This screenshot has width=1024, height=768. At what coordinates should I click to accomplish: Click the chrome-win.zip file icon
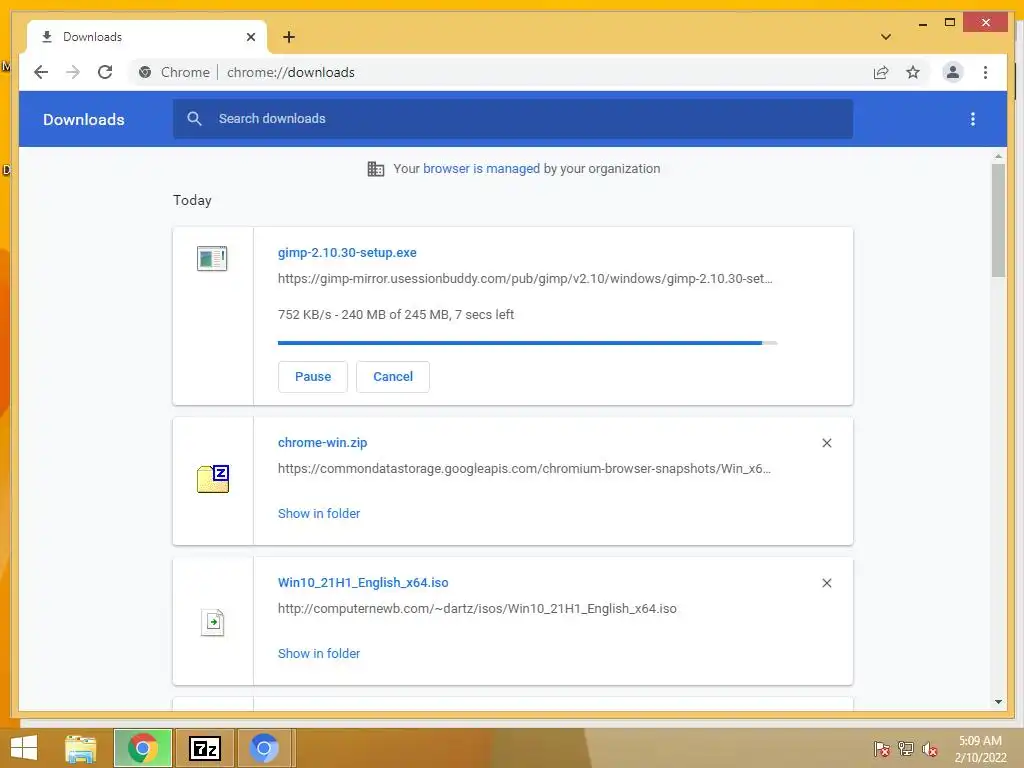tap(213, 479)
